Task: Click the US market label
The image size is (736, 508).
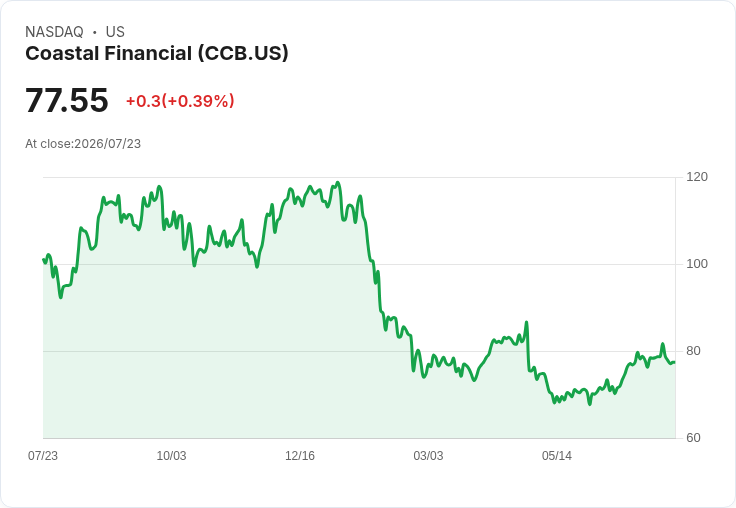Action: [x=115, y=32]
